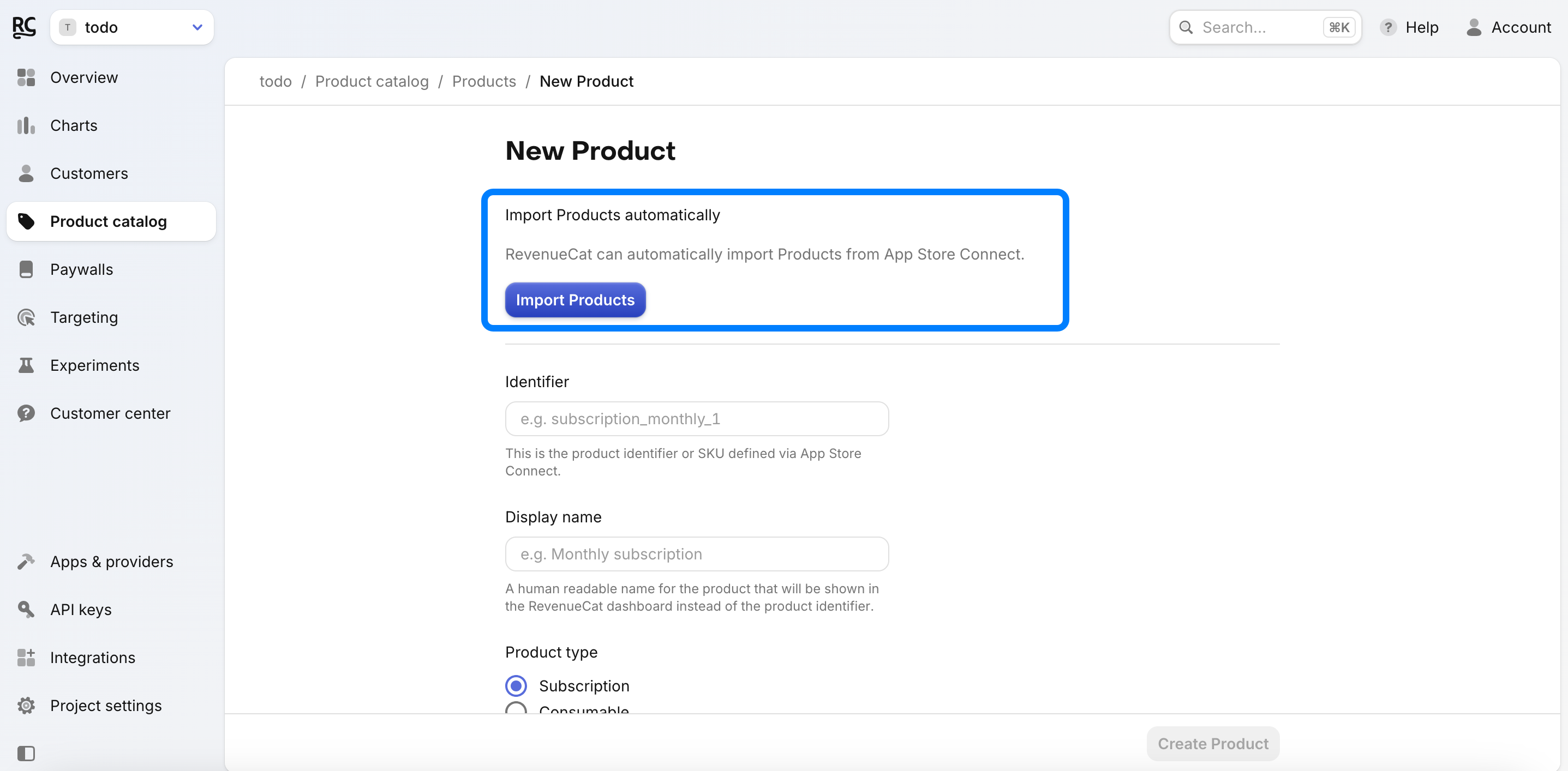Open the todo project dropdown
Screen dimensions: 1568x771
(x=131, y=27)
